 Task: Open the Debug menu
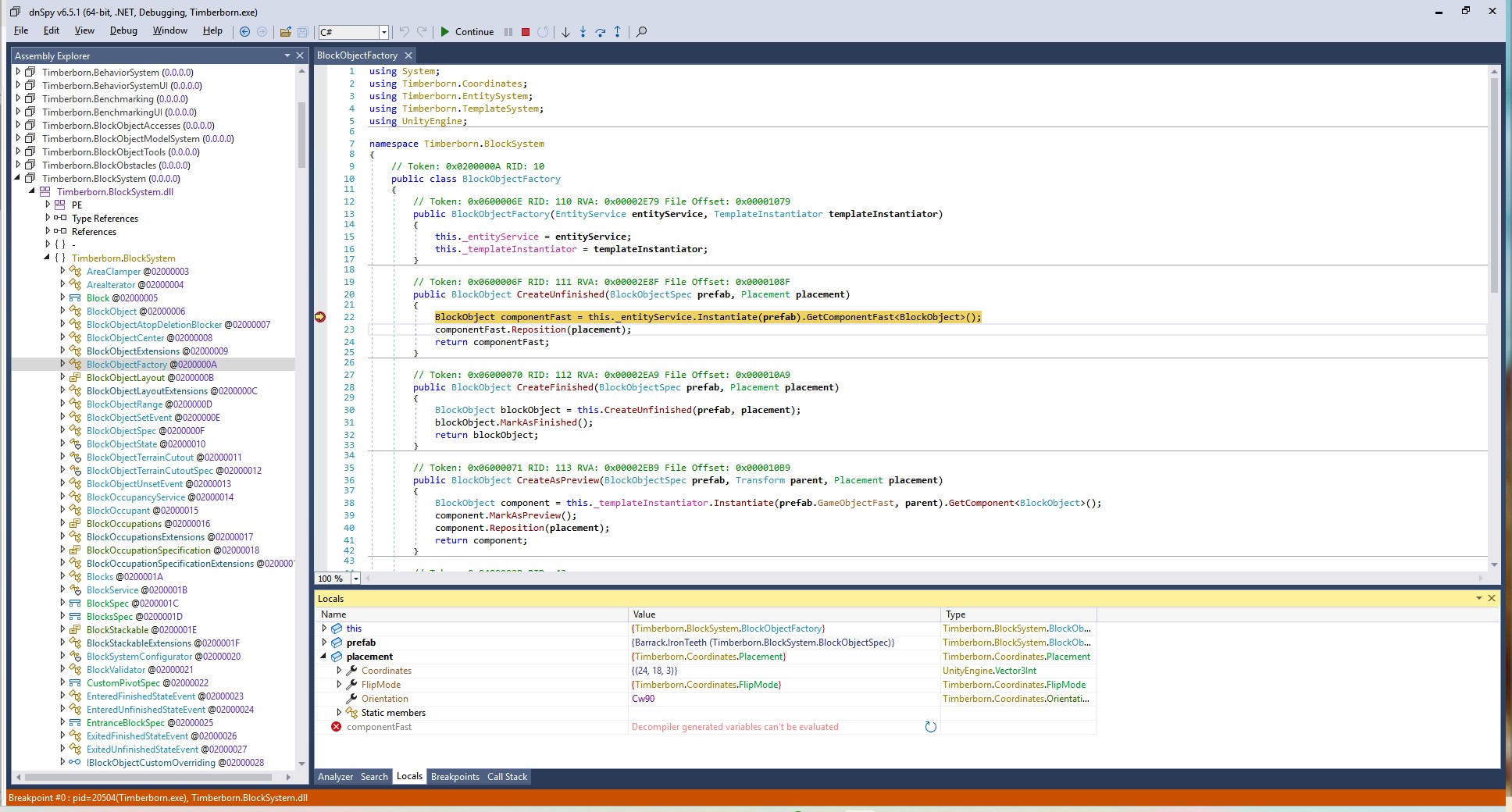123,30
